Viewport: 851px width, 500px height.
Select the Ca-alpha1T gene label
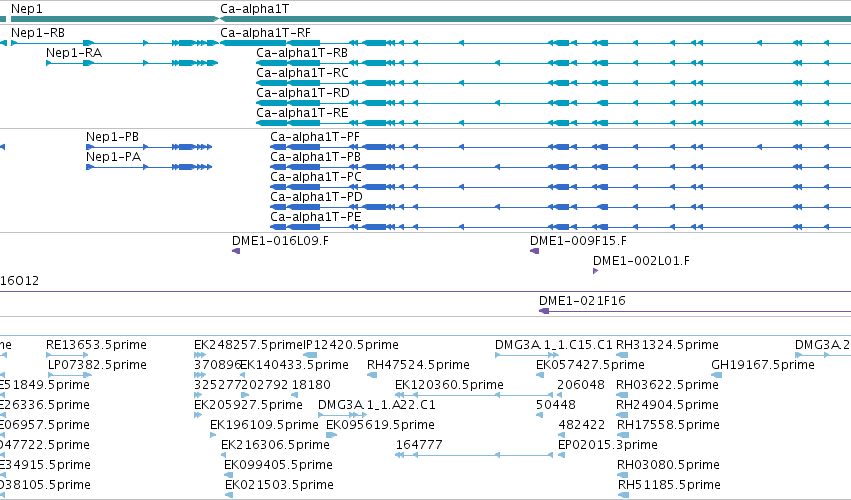tap(255, 9)
